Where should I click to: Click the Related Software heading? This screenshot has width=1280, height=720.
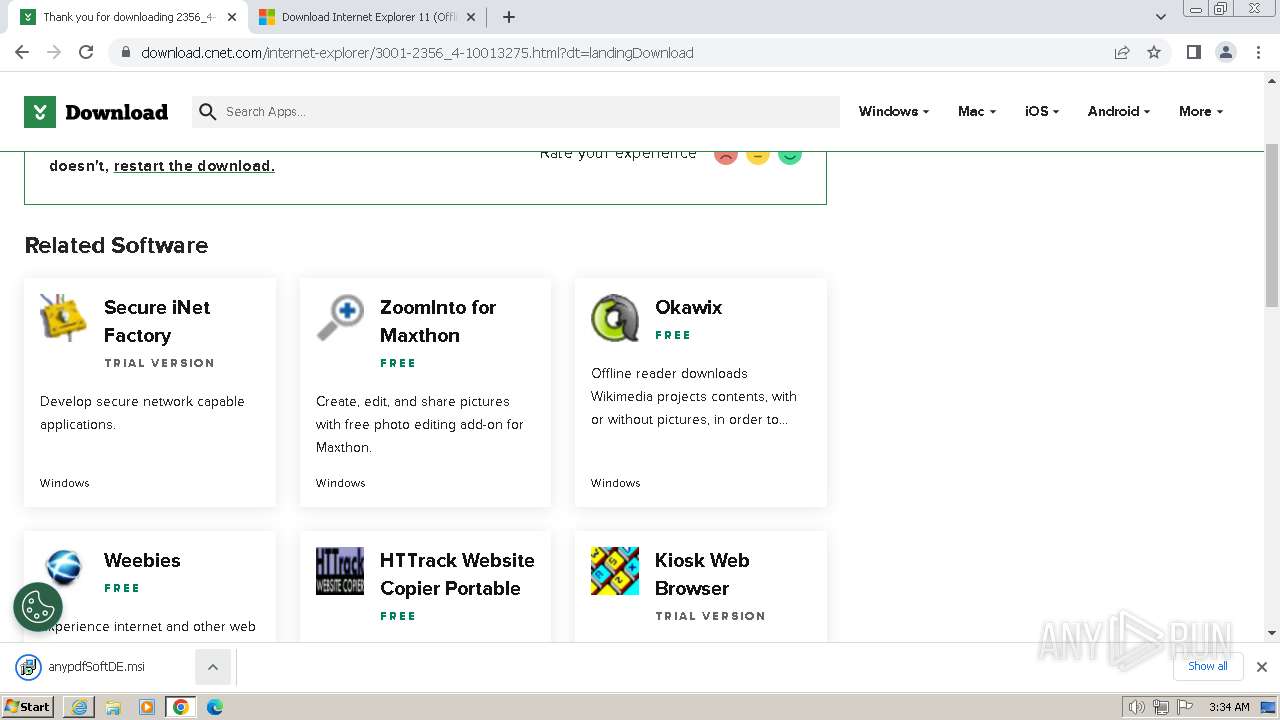point(116,245)
